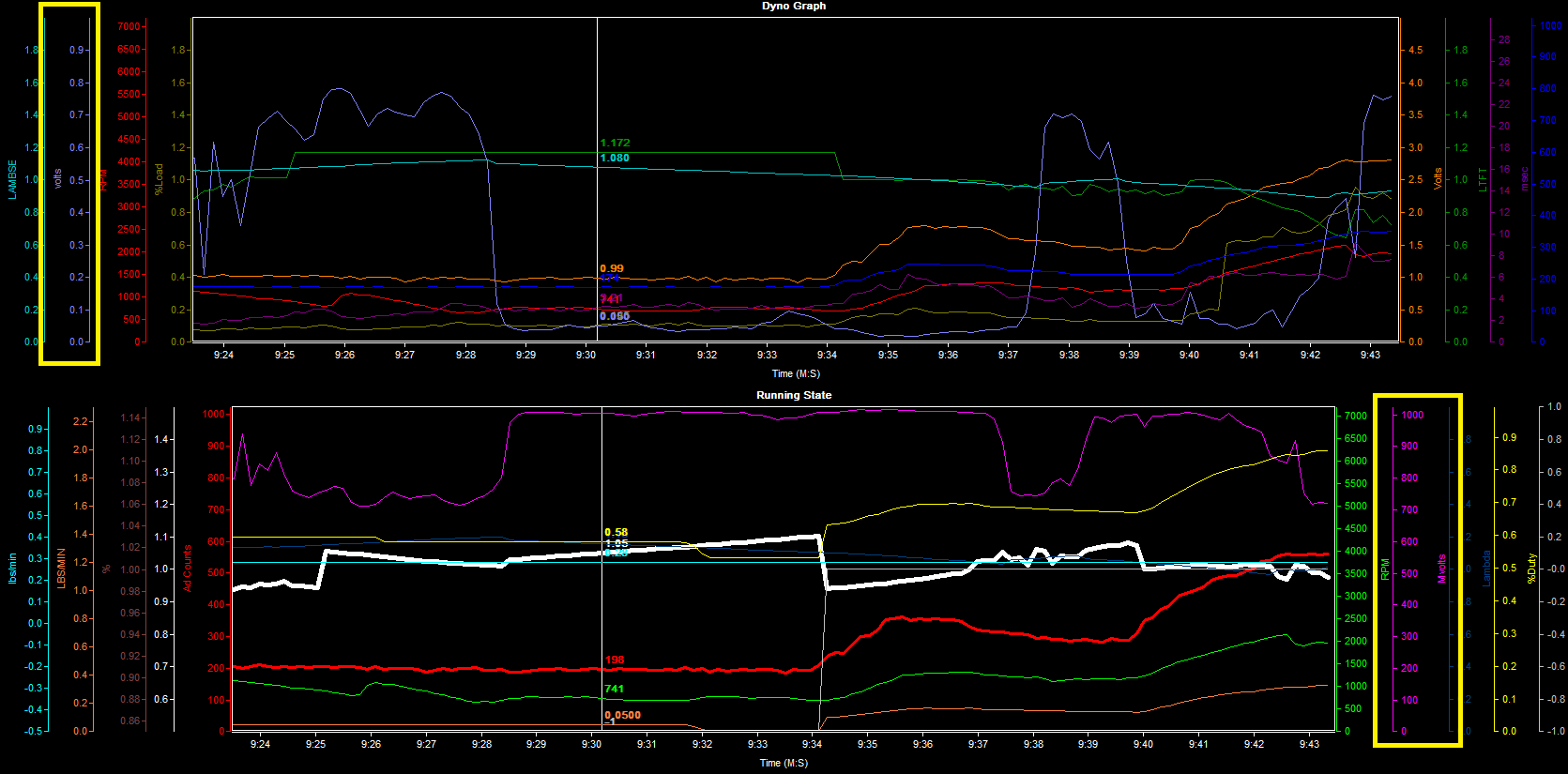Select the Lambda axis label in Running State
This screenshot has width=1568, height=774.
pos(1486,569)
